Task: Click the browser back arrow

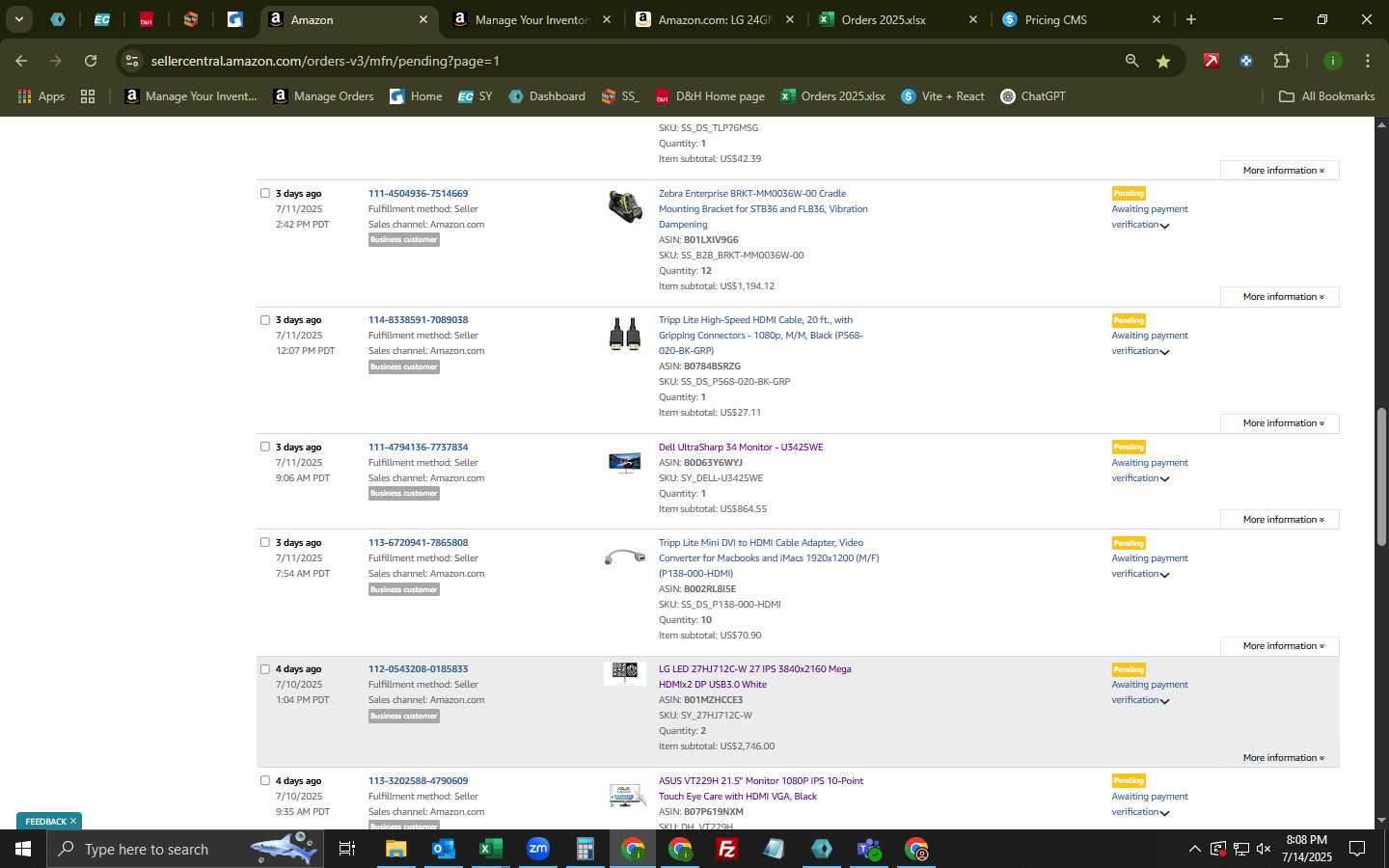Action: tap(21, 61)
